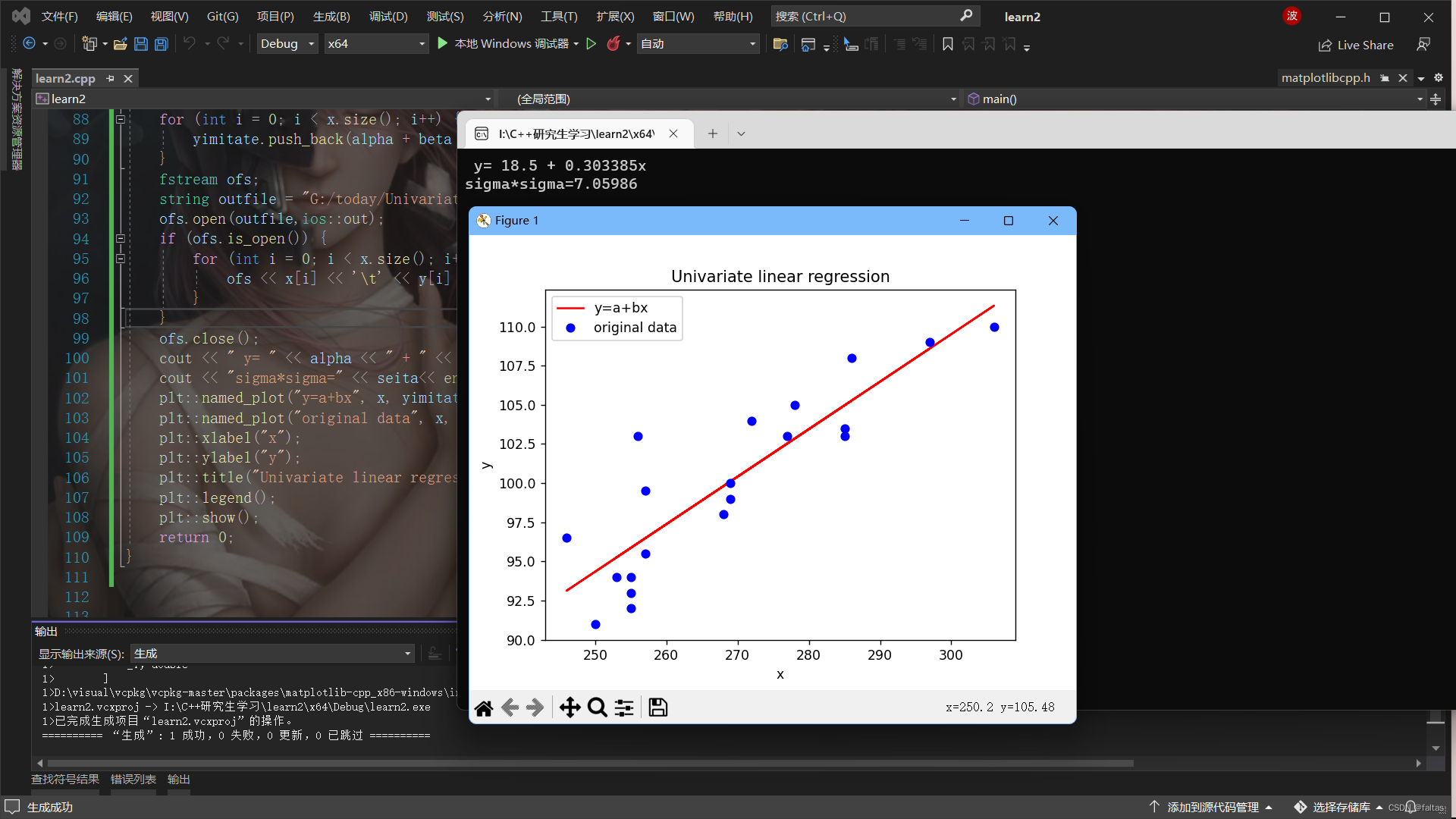
Task: Open the Git(G) menu
Action: (222, 16)
